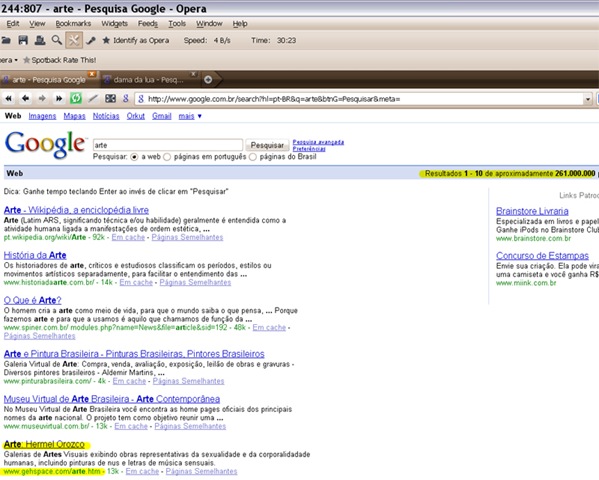Open the Help menu

[240, 24]
